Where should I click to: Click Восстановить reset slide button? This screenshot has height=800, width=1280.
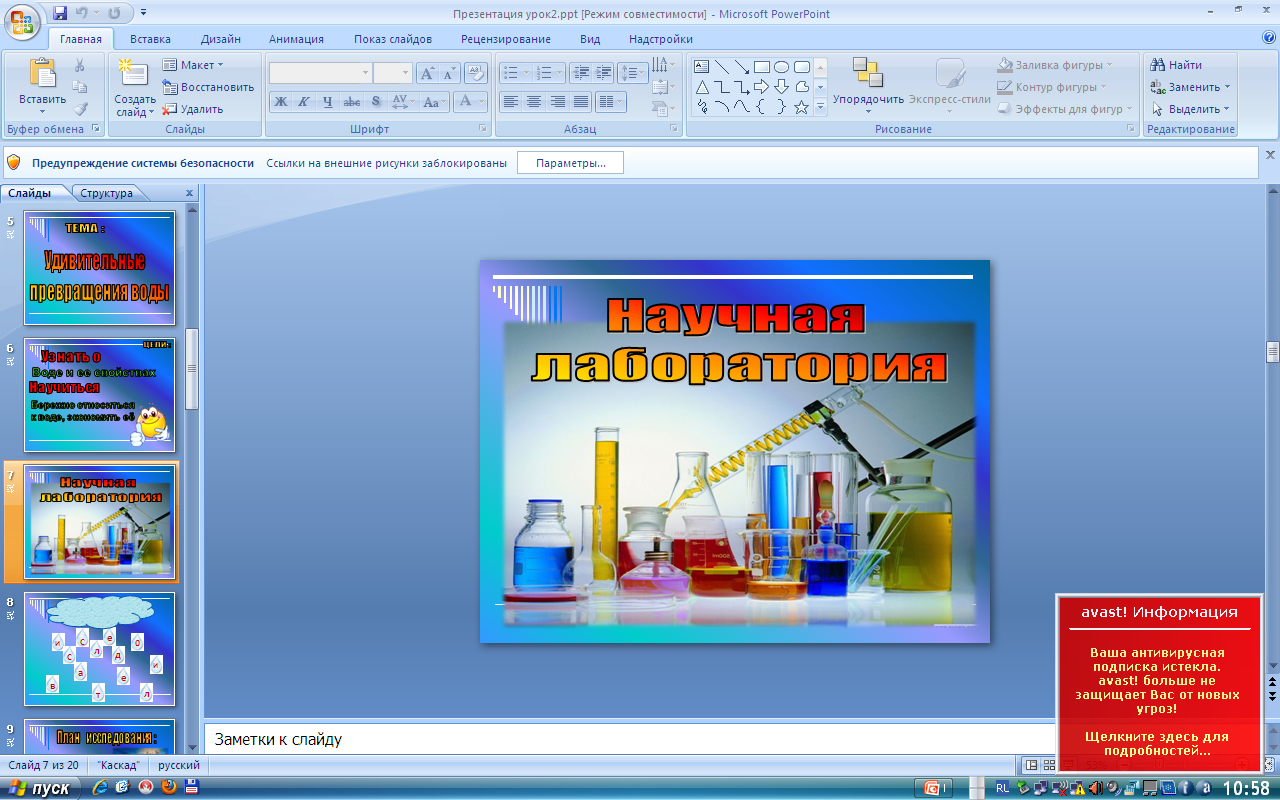209,87
